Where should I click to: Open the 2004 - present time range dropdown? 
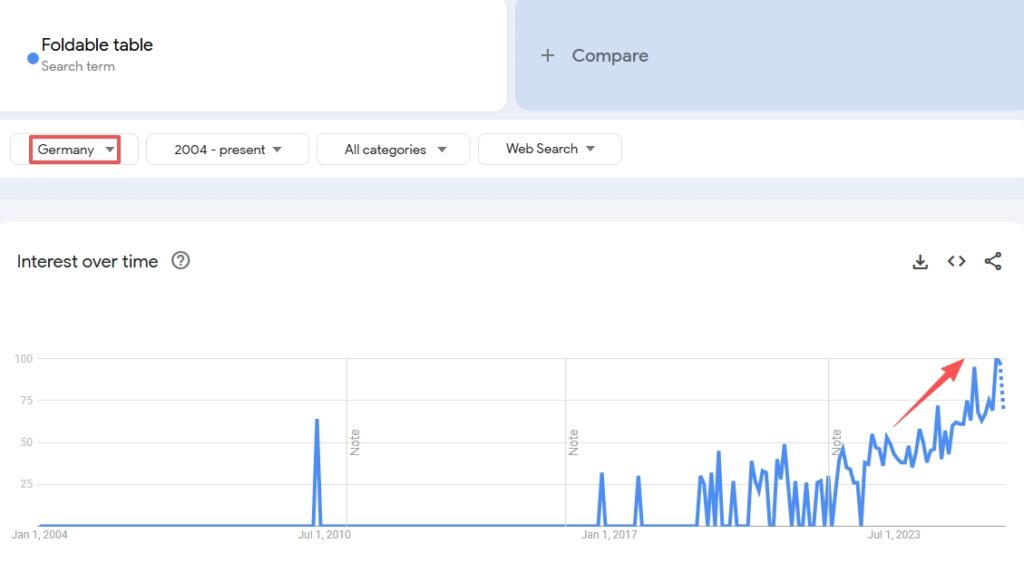[x=227, y=149]
